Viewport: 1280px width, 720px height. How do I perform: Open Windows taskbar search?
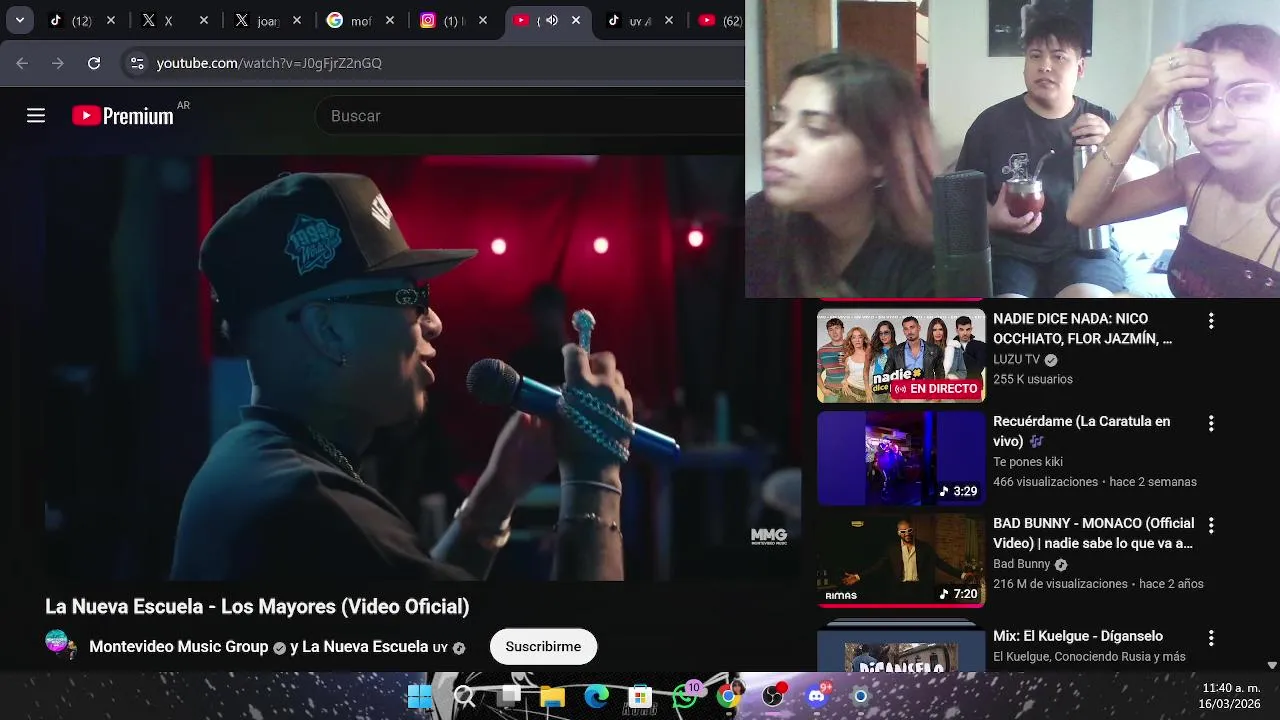tap(464, 696)
